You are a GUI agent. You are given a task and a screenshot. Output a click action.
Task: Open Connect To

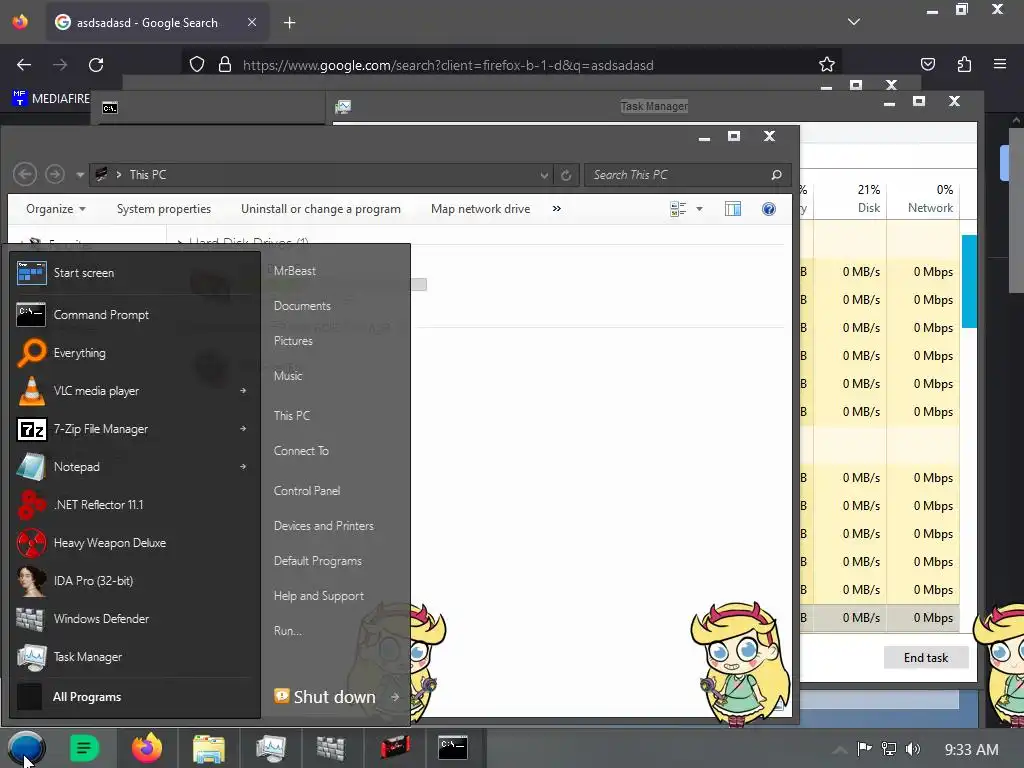tap(301, 451)
